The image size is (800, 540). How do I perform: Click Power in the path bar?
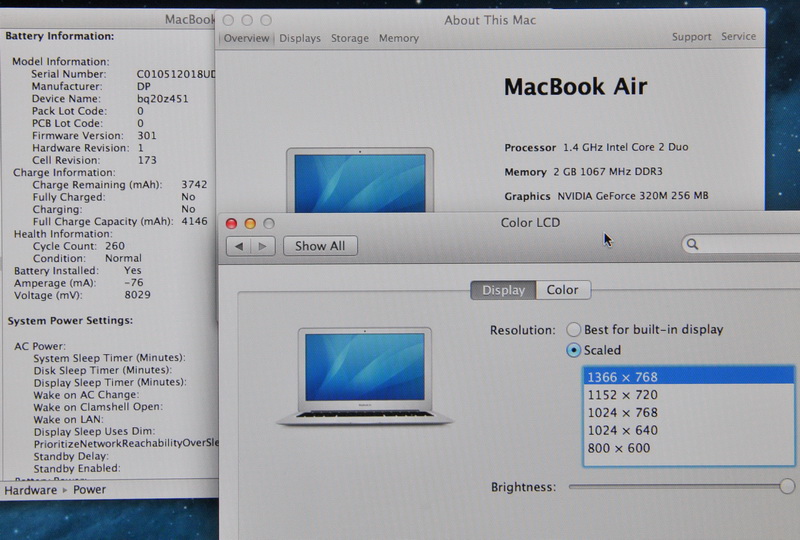tap(89, 489)
